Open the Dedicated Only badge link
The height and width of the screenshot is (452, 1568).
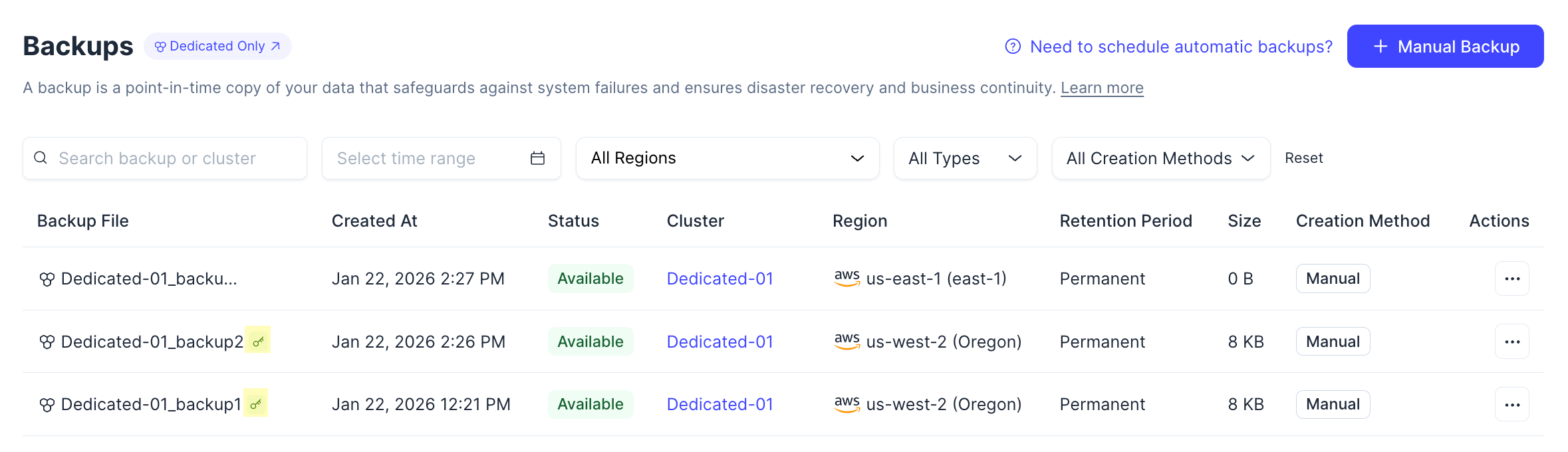[x=217, y=47]
